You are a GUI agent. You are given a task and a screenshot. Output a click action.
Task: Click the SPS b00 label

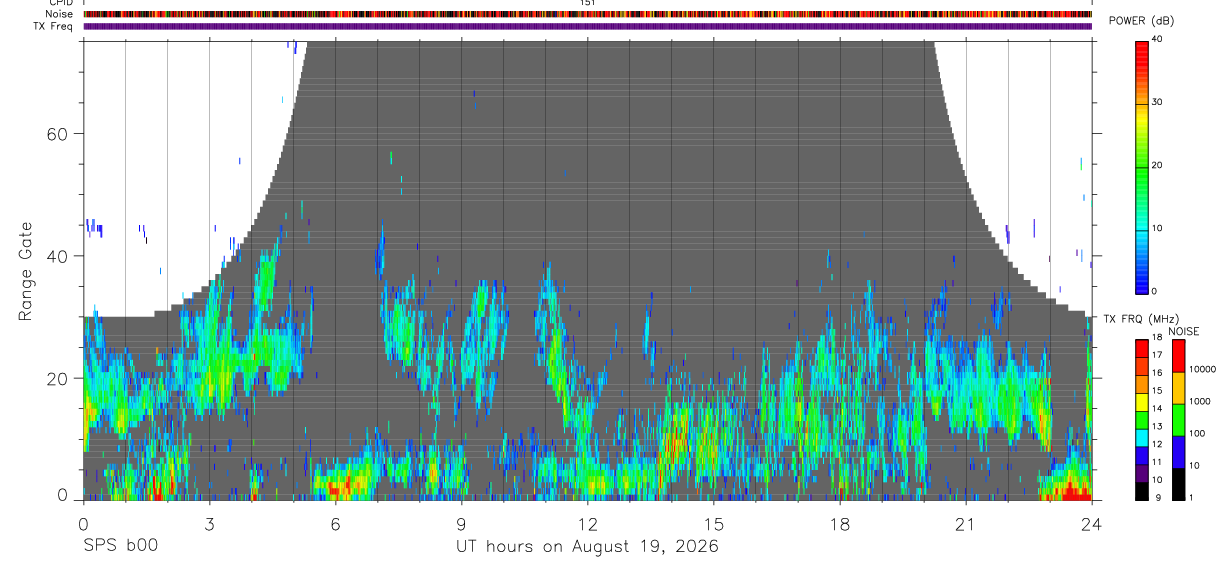(120, 547)
